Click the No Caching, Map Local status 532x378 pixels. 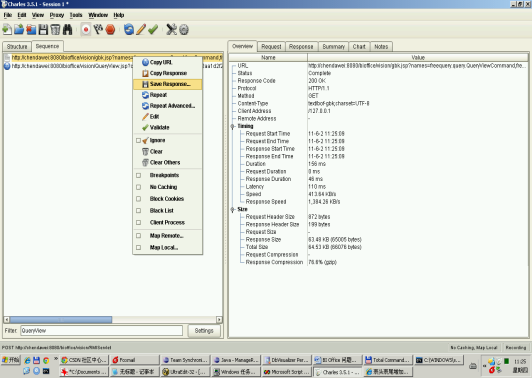coord(474,348)
